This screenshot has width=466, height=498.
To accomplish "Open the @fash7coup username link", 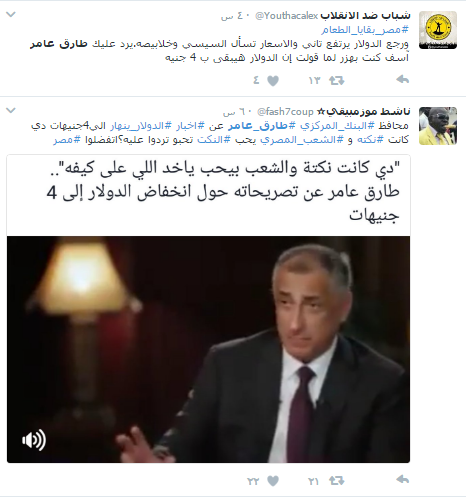I will tap(285, 112).
